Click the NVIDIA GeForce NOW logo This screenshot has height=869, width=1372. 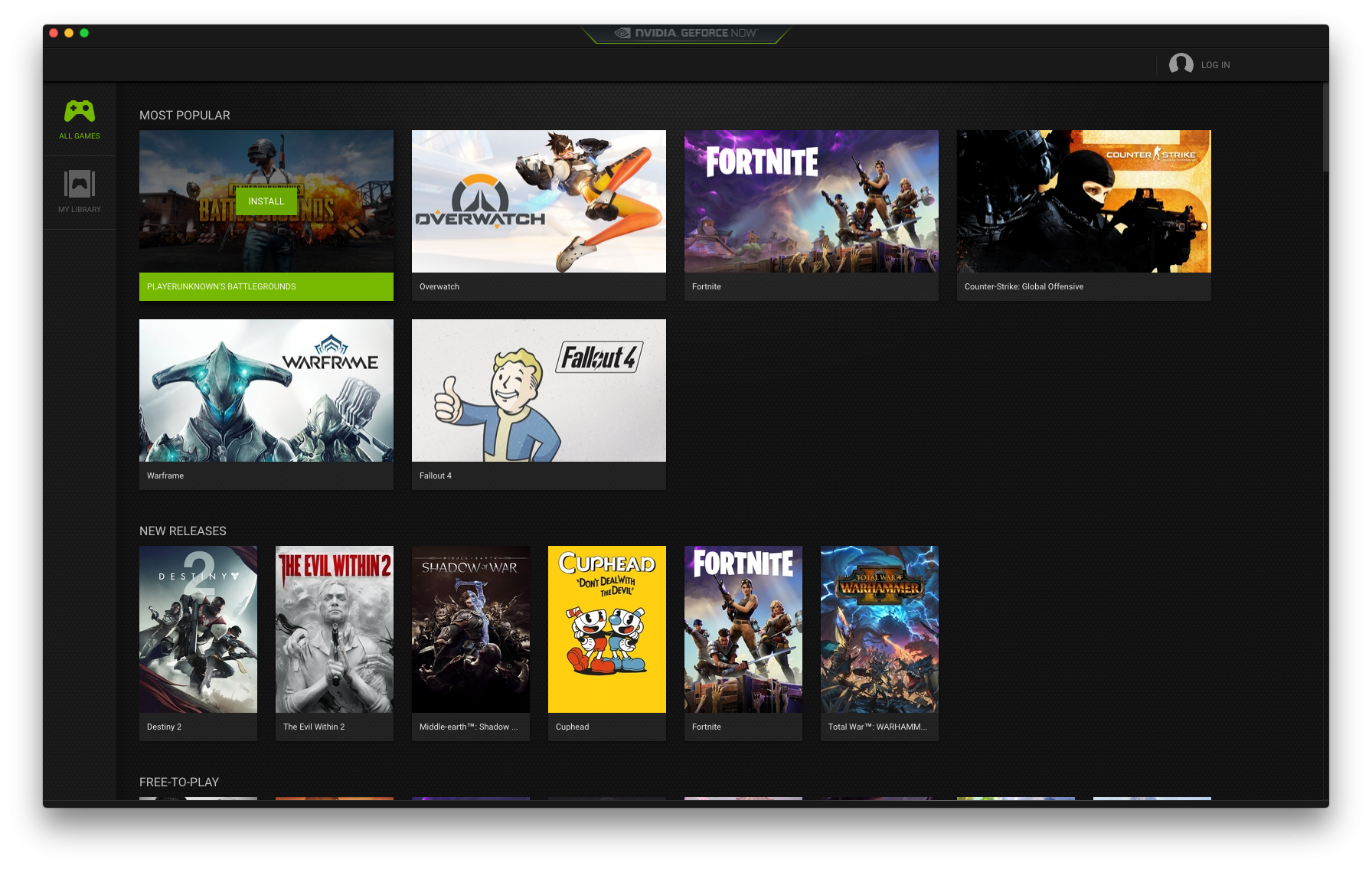point(686,33)
